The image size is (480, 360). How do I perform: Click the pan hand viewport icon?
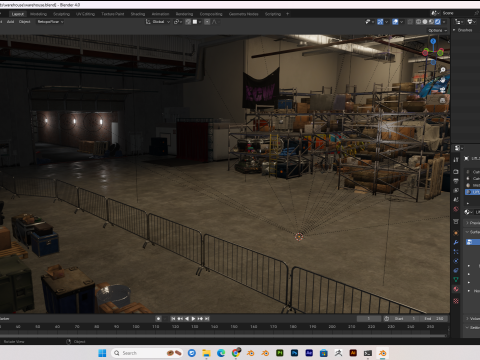pos(442,80)
